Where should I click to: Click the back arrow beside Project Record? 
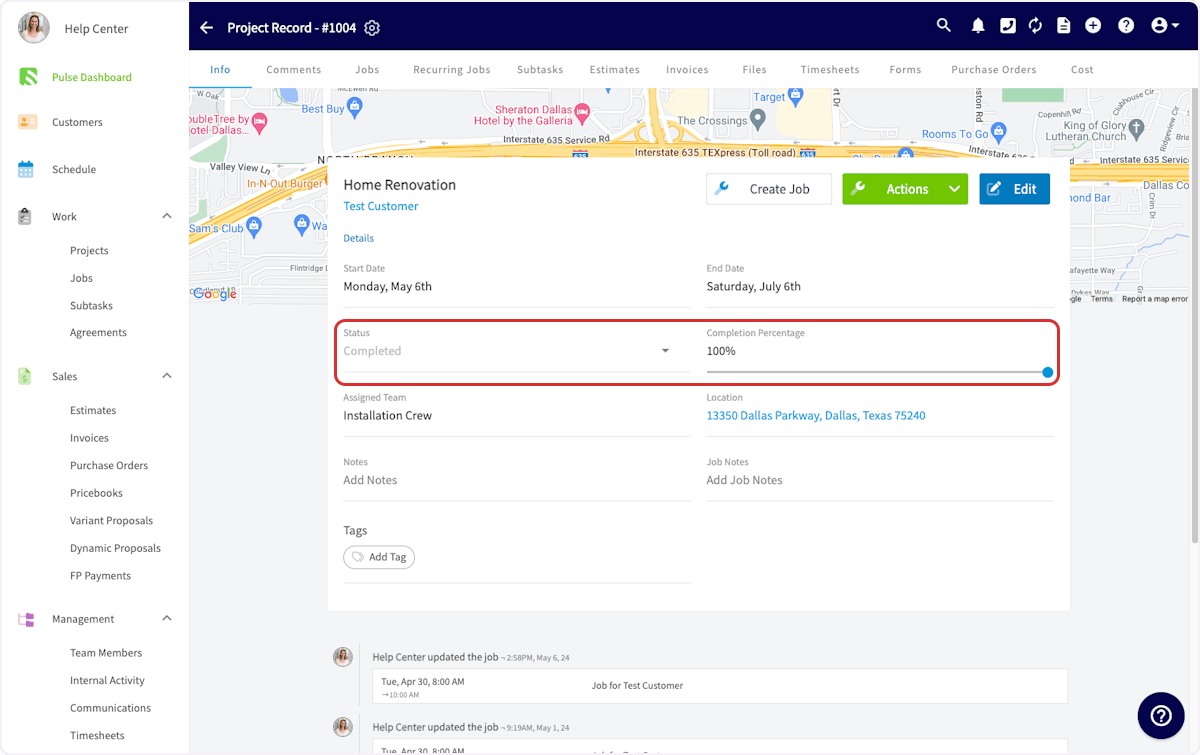click(206, 28)
